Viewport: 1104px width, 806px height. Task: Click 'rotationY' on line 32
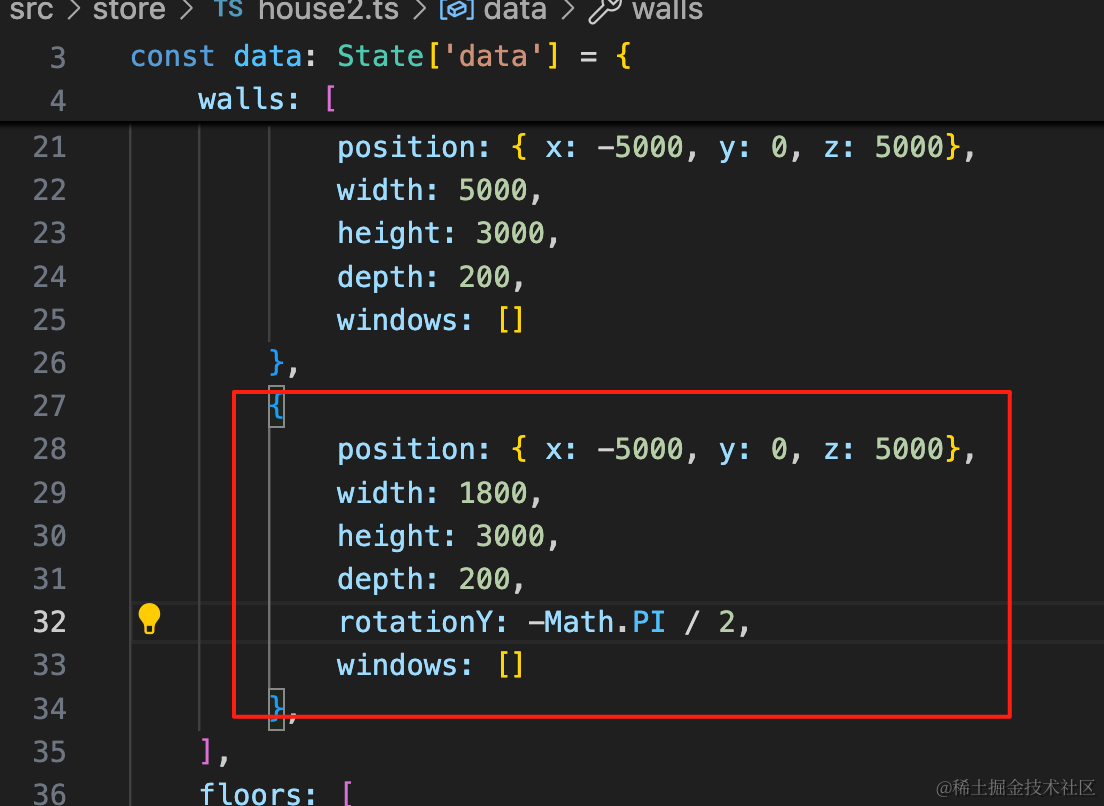tap(415, 622)
